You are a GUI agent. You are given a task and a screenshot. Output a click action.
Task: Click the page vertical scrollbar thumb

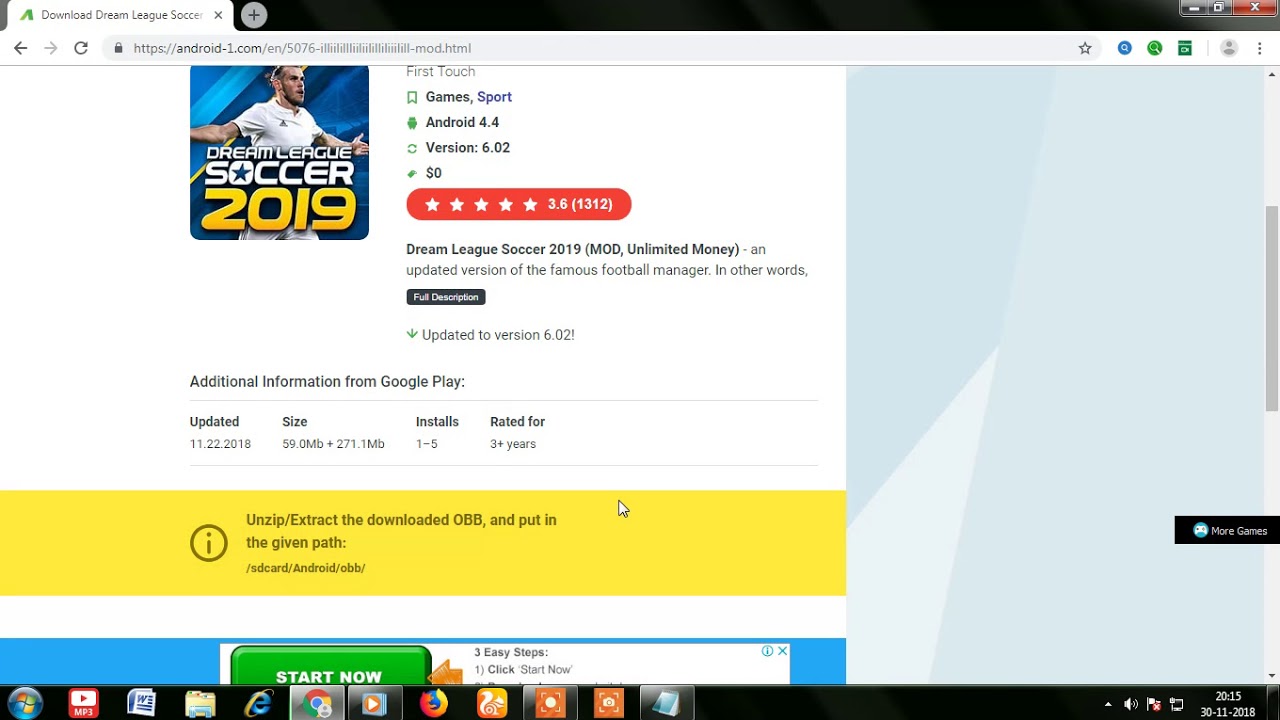pyautogui.click(x=1272, y=308)
